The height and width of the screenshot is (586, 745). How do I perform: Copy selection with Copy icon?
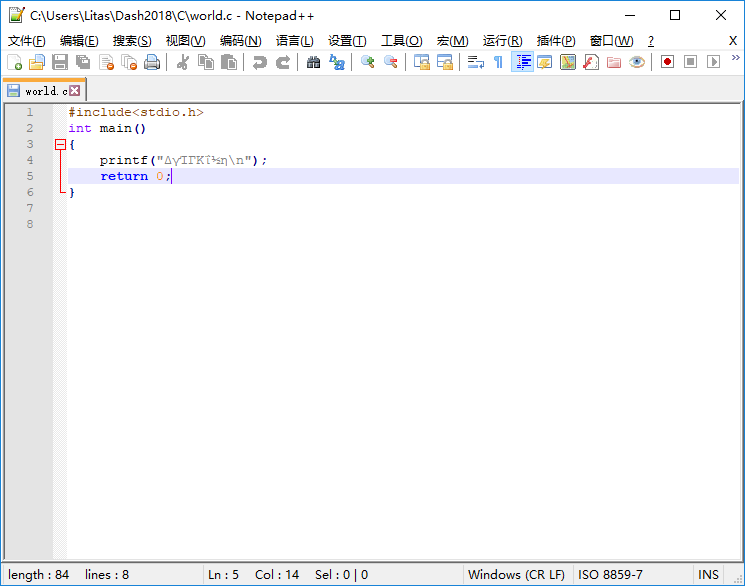point(206,62)
